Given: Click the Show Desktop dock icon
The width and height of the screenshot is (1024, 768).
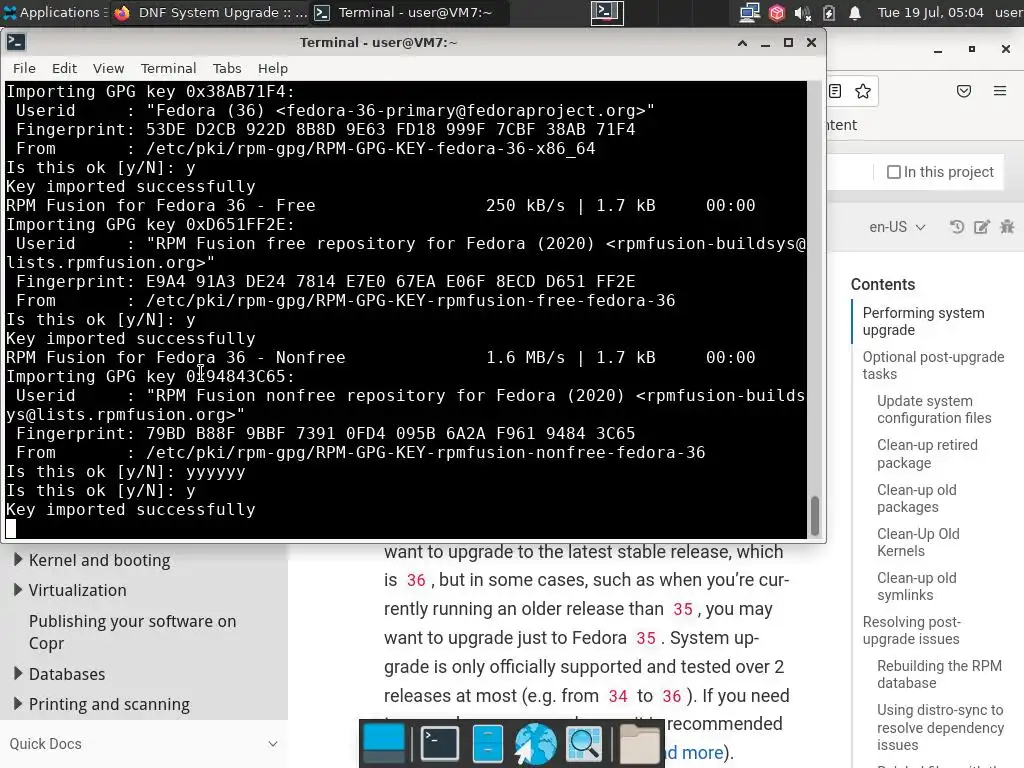Looking at the screenshot, I should [384, 743].
